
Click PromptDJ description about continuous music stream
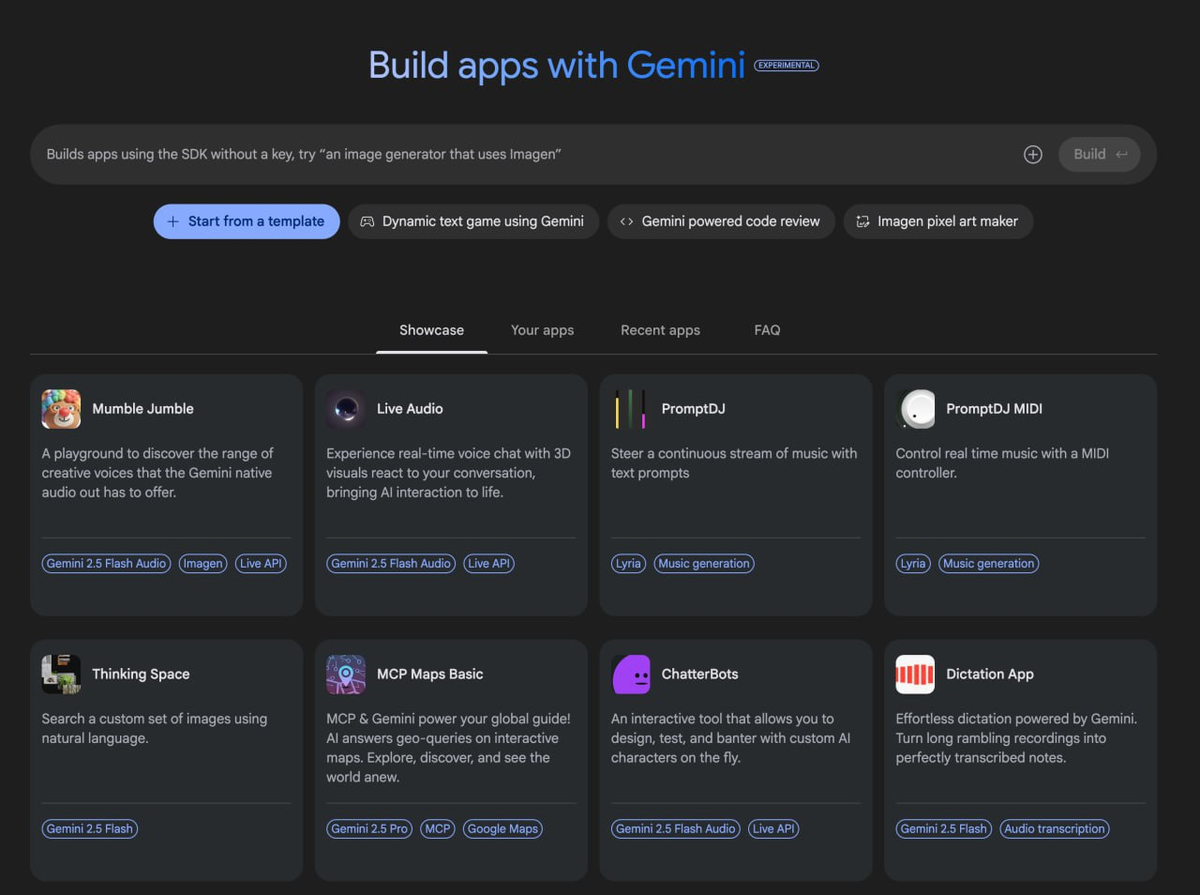click(734, 463)
